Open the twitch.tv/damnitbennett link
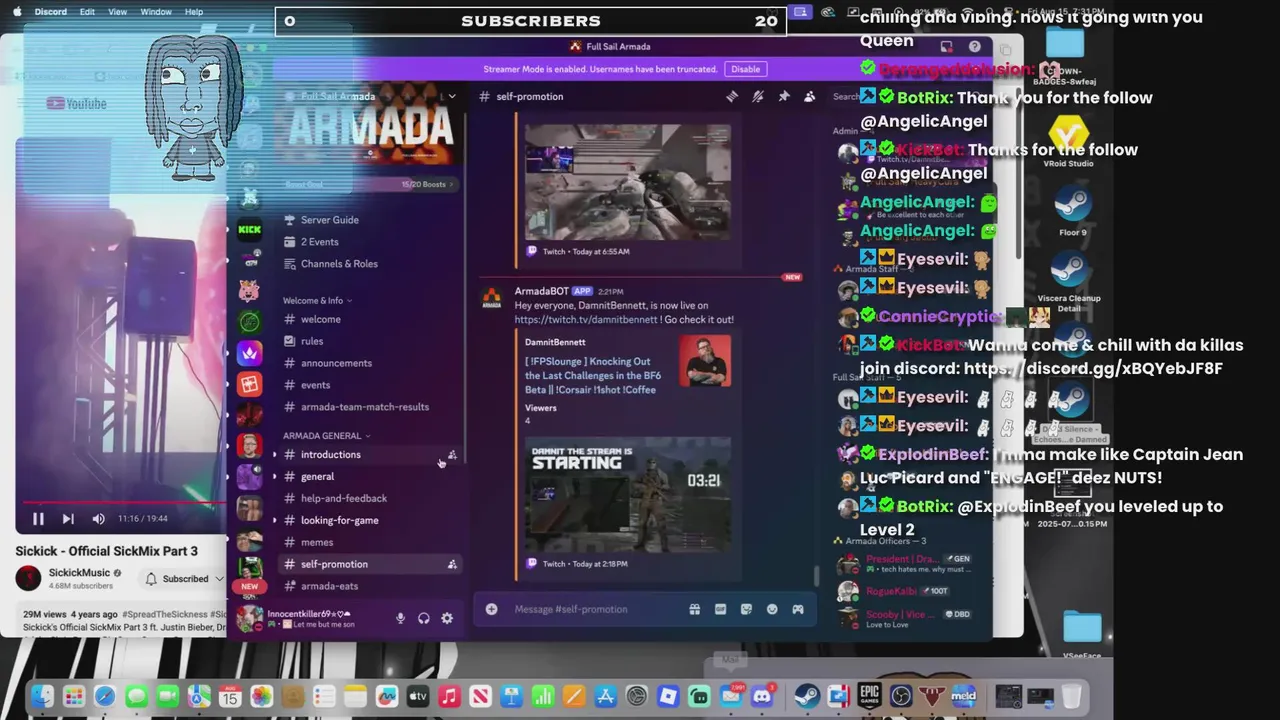 (x=586, y=320)
